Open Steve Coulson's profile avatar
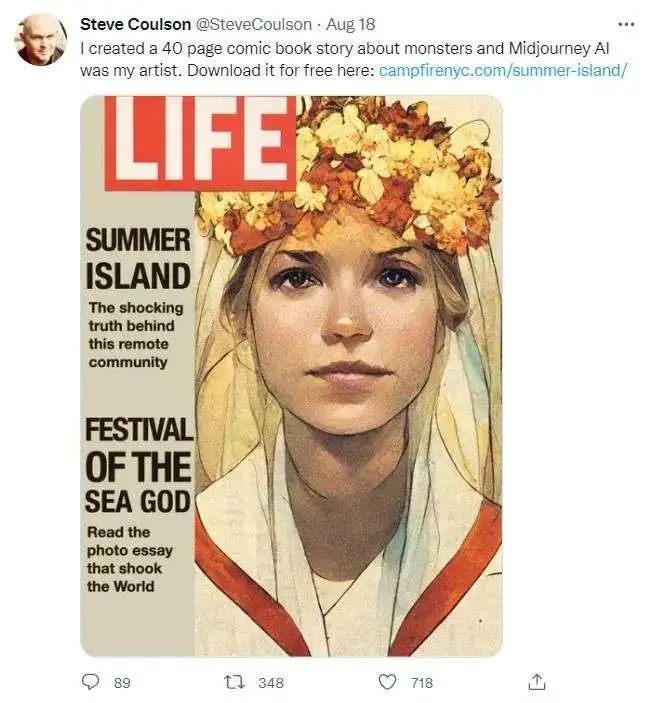 pos(41,39)
